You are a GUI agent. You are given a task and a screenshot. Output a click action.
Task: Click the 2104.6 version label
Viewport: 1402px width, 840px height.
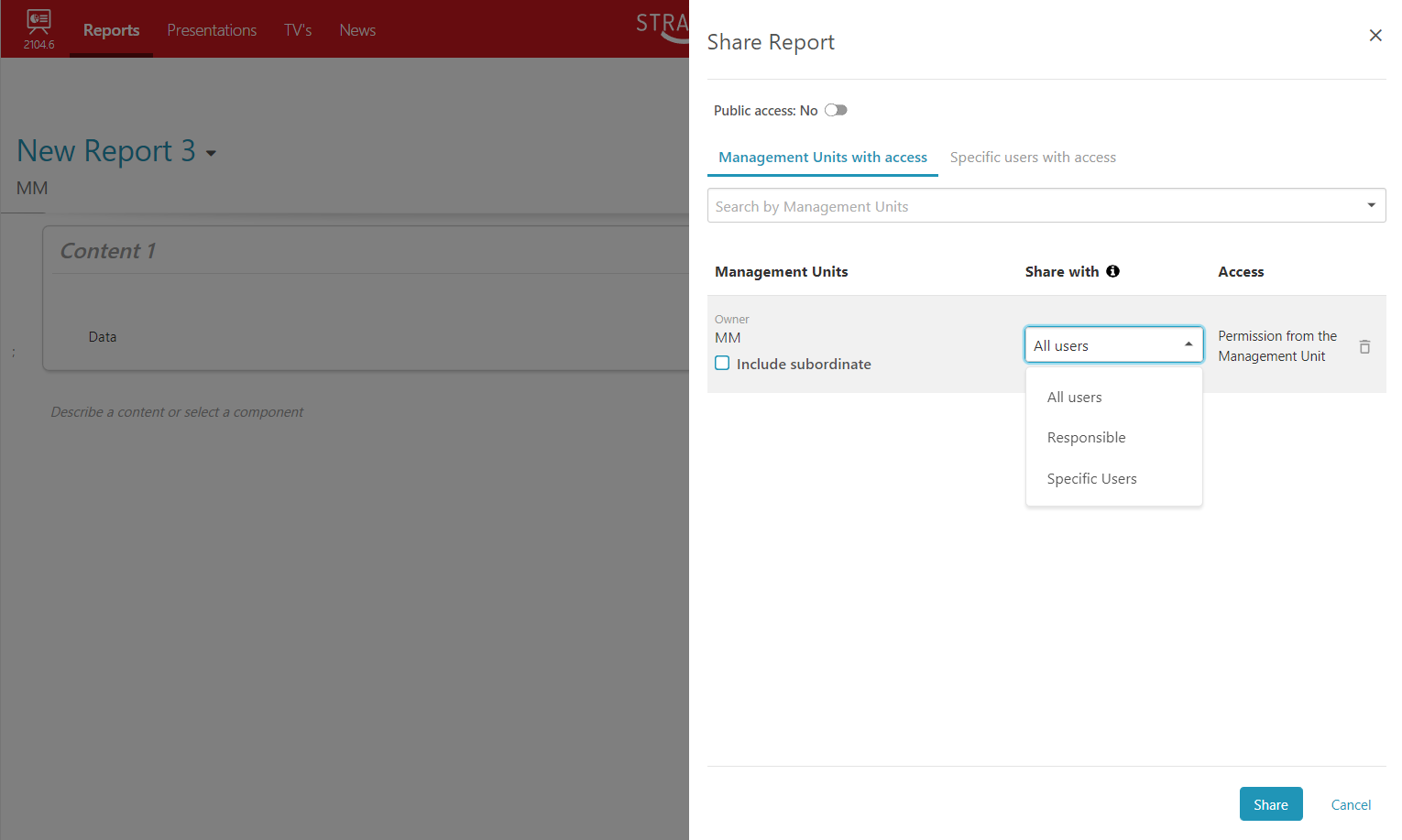click(x=38, y=44)
